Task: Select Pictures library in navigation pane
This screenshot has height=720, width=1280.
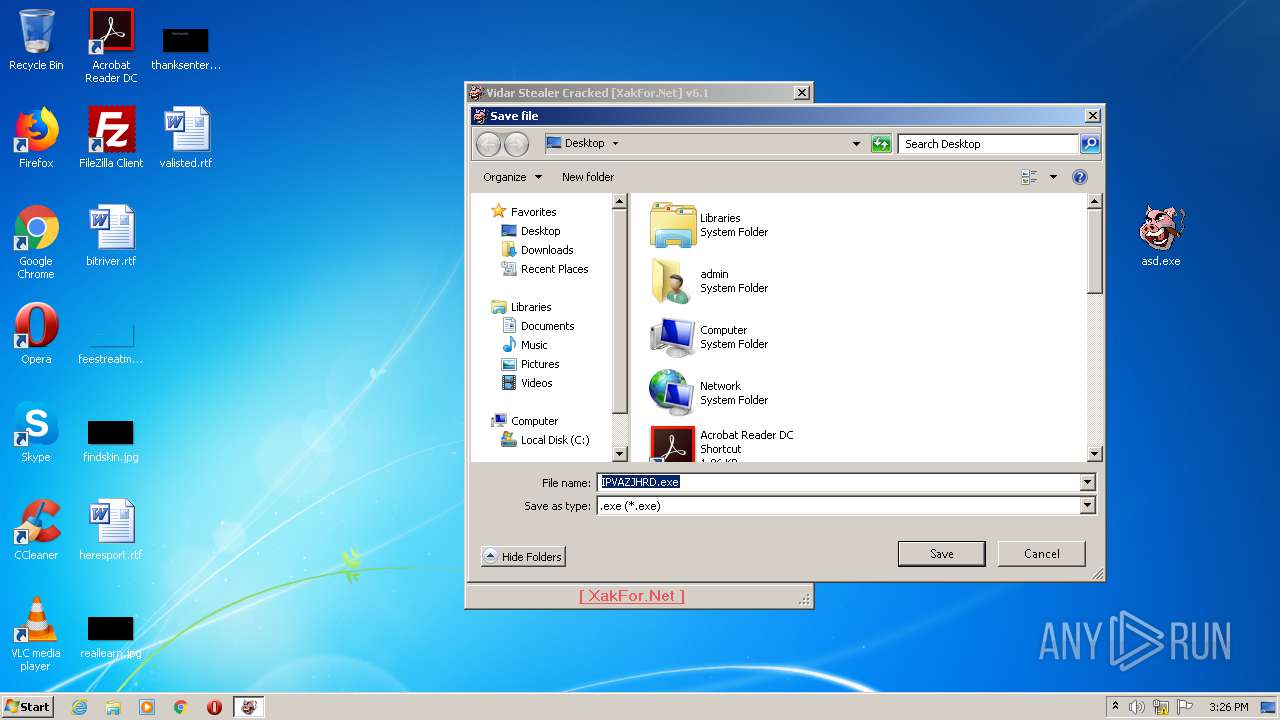Action: click(530, 364)
